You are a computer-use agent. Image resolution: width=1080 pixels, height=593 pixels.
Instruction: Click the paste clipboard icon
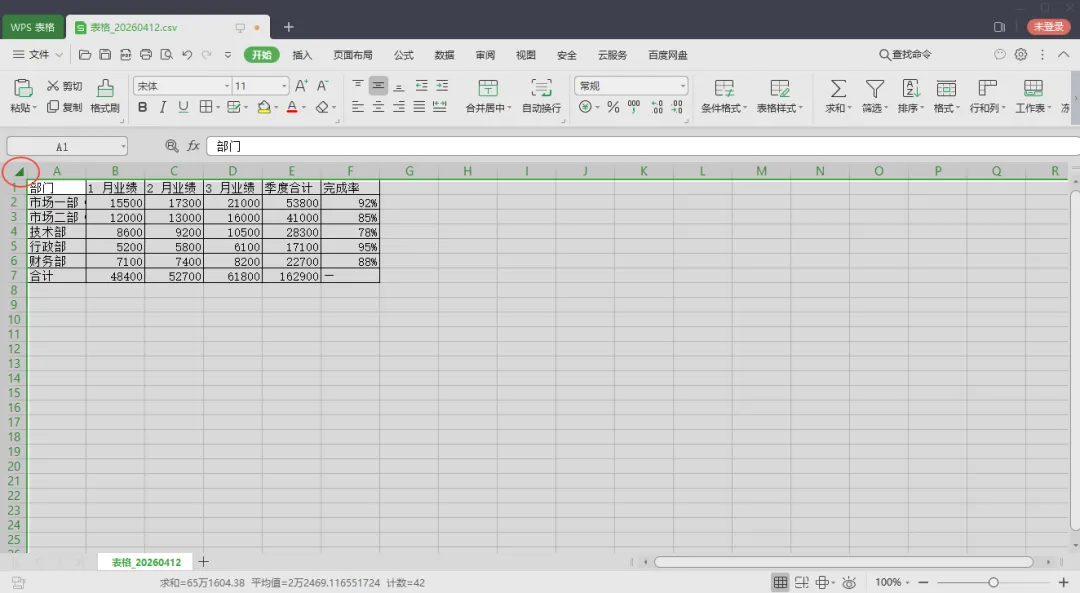[x=23, y=87]
